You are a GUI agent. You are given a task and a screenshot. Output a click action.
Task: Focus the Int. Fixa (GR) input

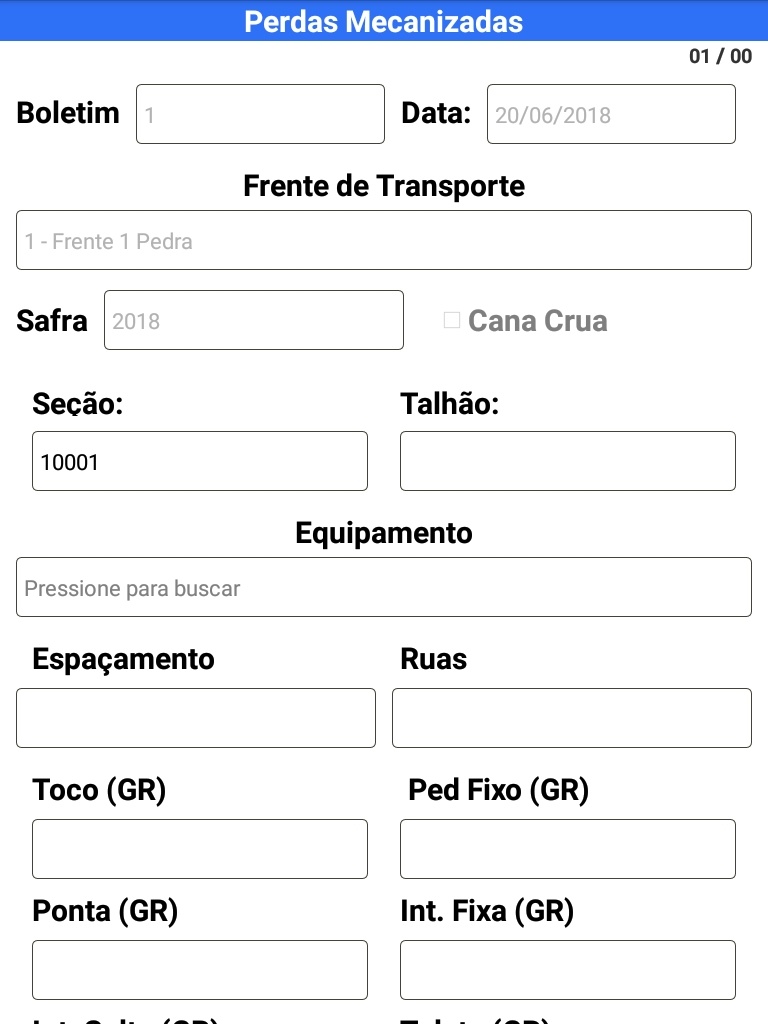tap(568, 970)
